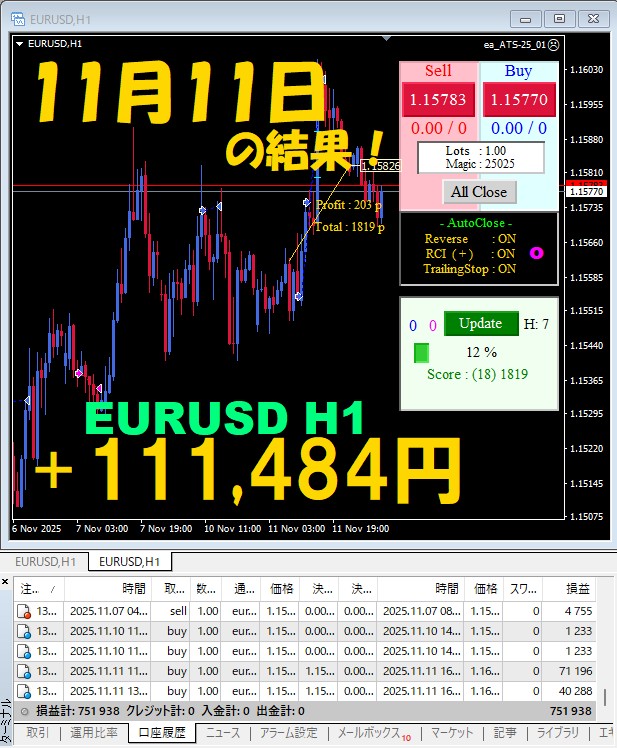Minimize the EURUSD,H1 chart window
Screen dimensions: 617x748
pyautogui.click(x=525, y=19)
